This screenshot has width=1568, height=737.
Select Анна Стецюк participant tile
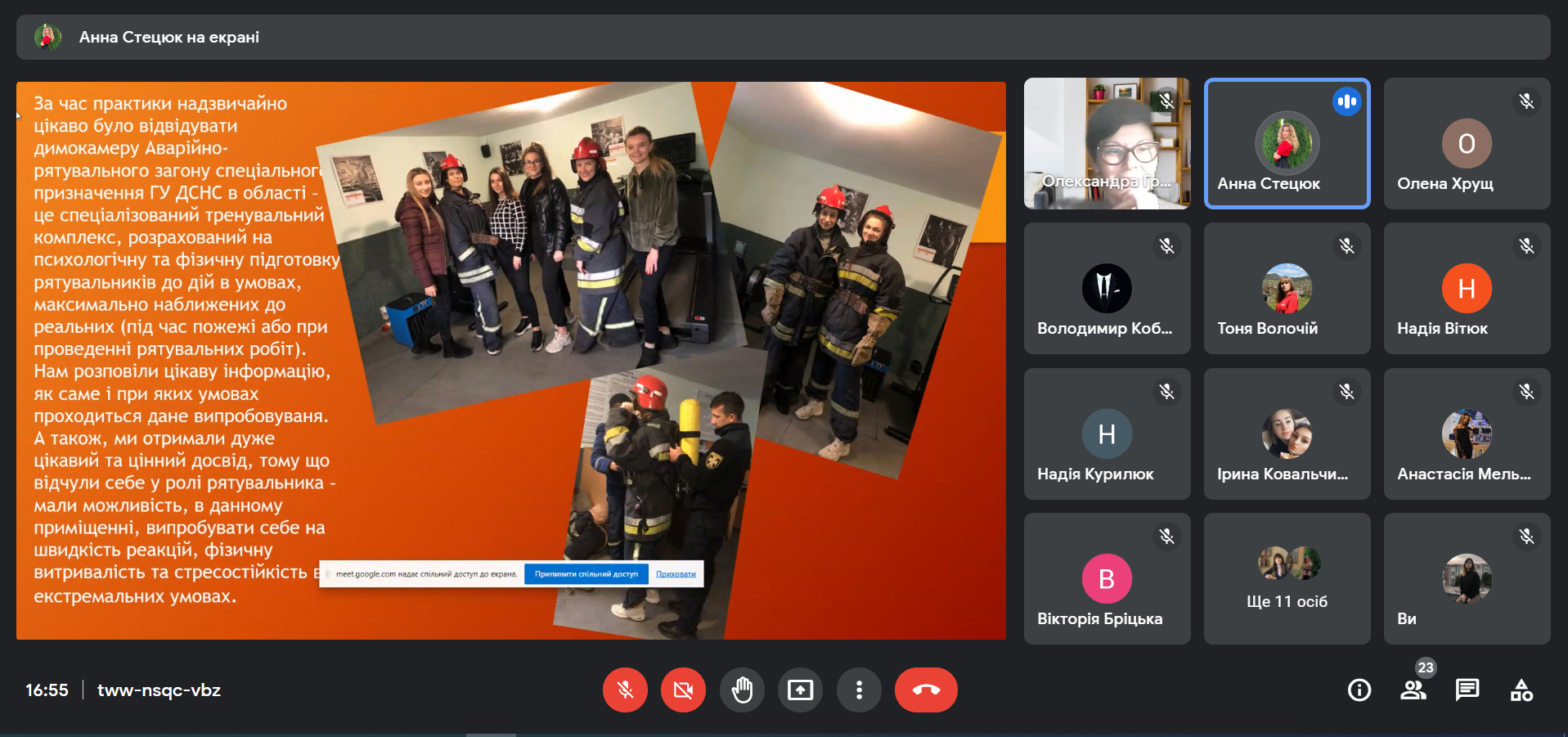tap(1287, 143)
